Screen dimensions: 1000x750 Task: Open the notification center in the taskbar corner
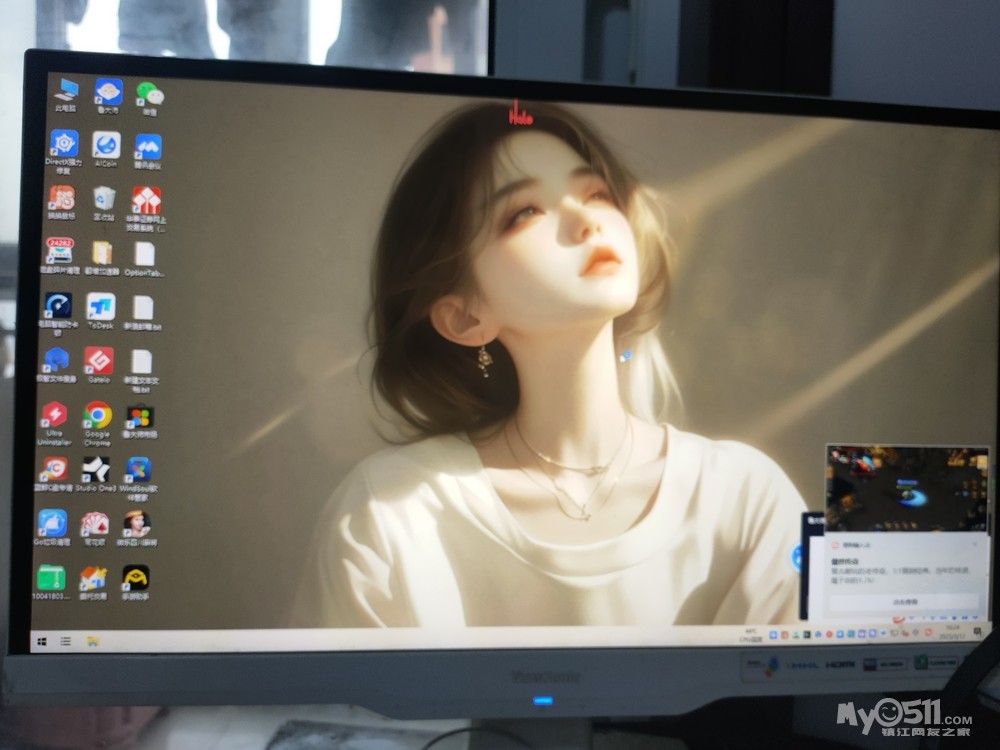974,633
